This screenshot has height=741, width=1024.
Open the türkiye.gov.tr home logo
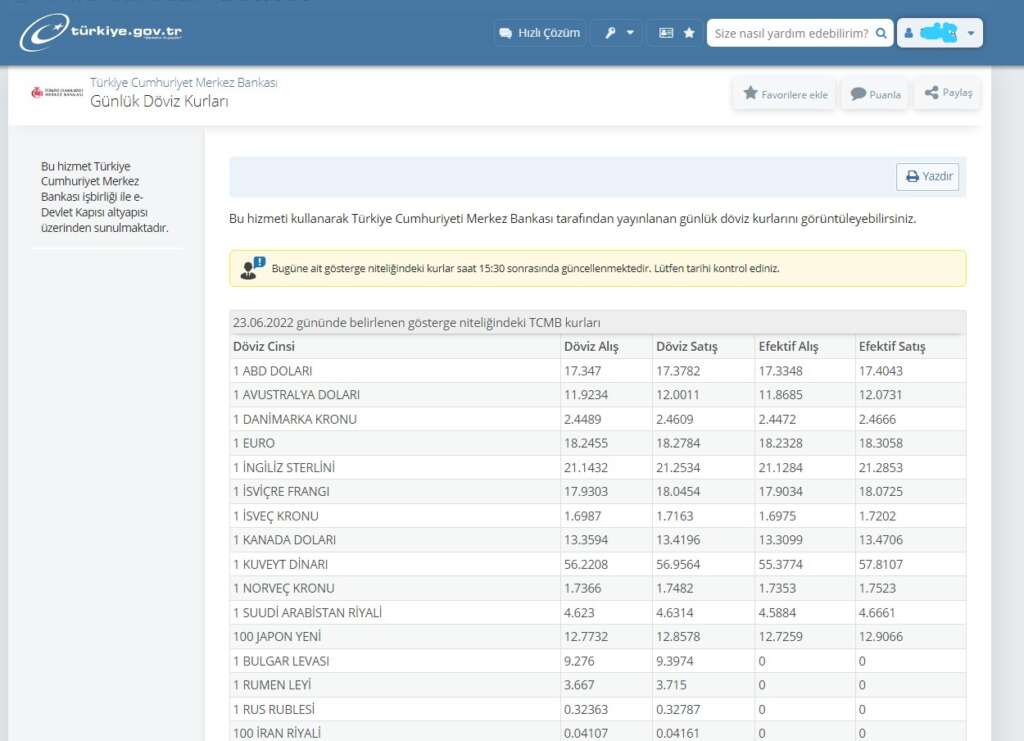click(x=101, y=32)
